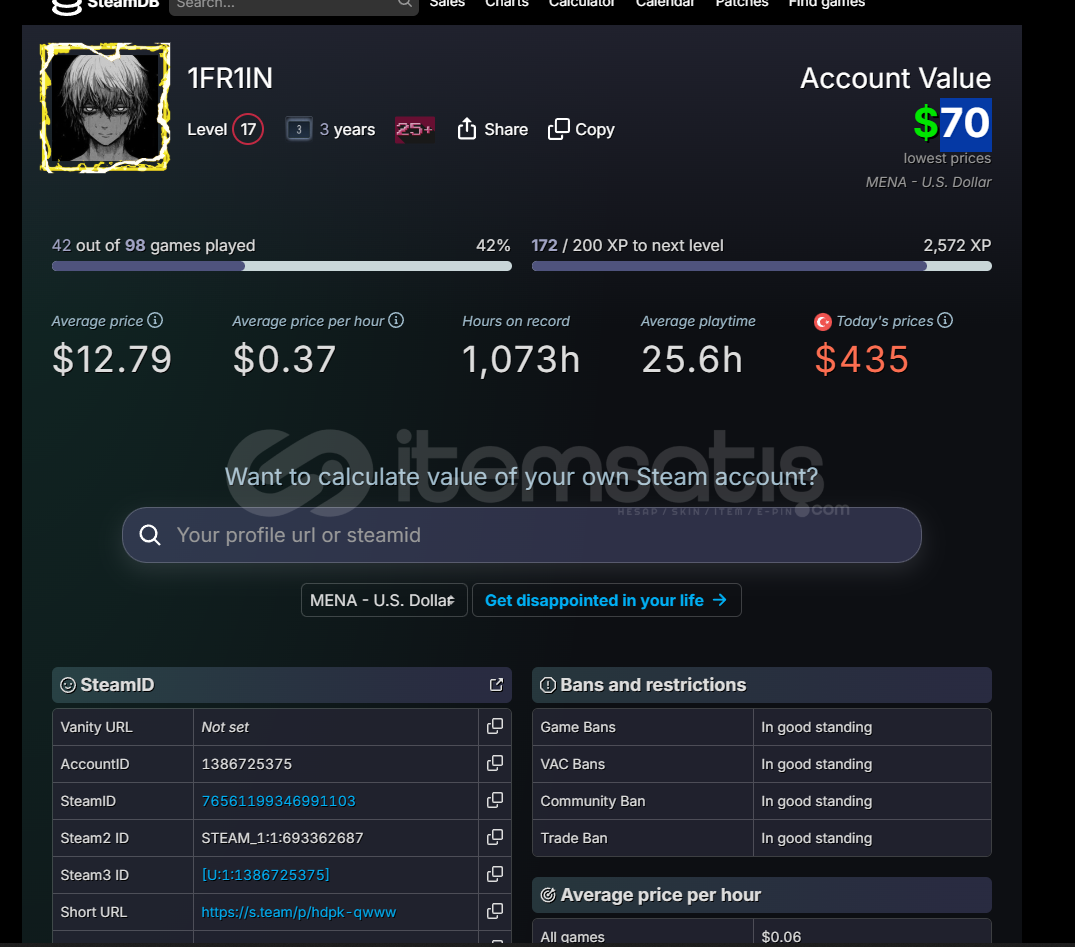The height and width of the screenshot is (947, 1075).
Task: Click info icon beside Today's prices
Action: 945,320
